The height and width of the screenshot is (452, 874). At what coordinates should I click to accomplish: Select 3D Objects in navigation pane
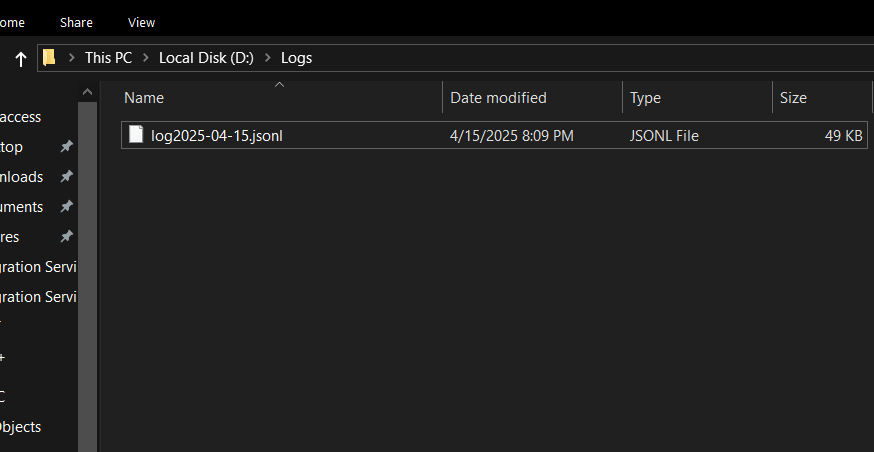20,427
